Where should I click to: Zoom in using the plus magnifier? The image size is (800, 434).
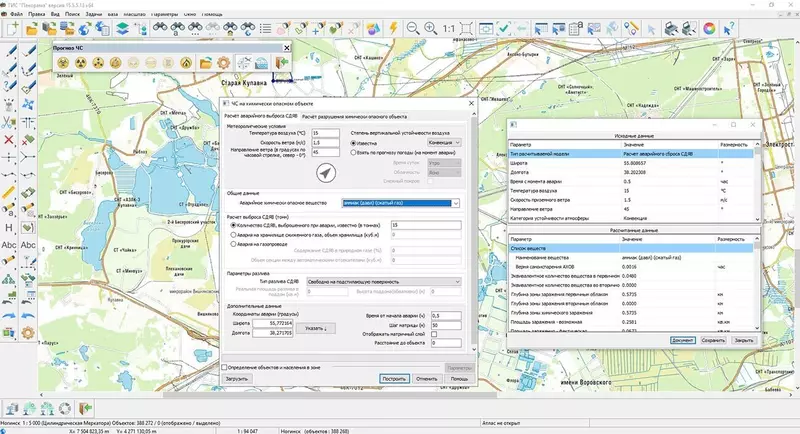pos(431,29)
